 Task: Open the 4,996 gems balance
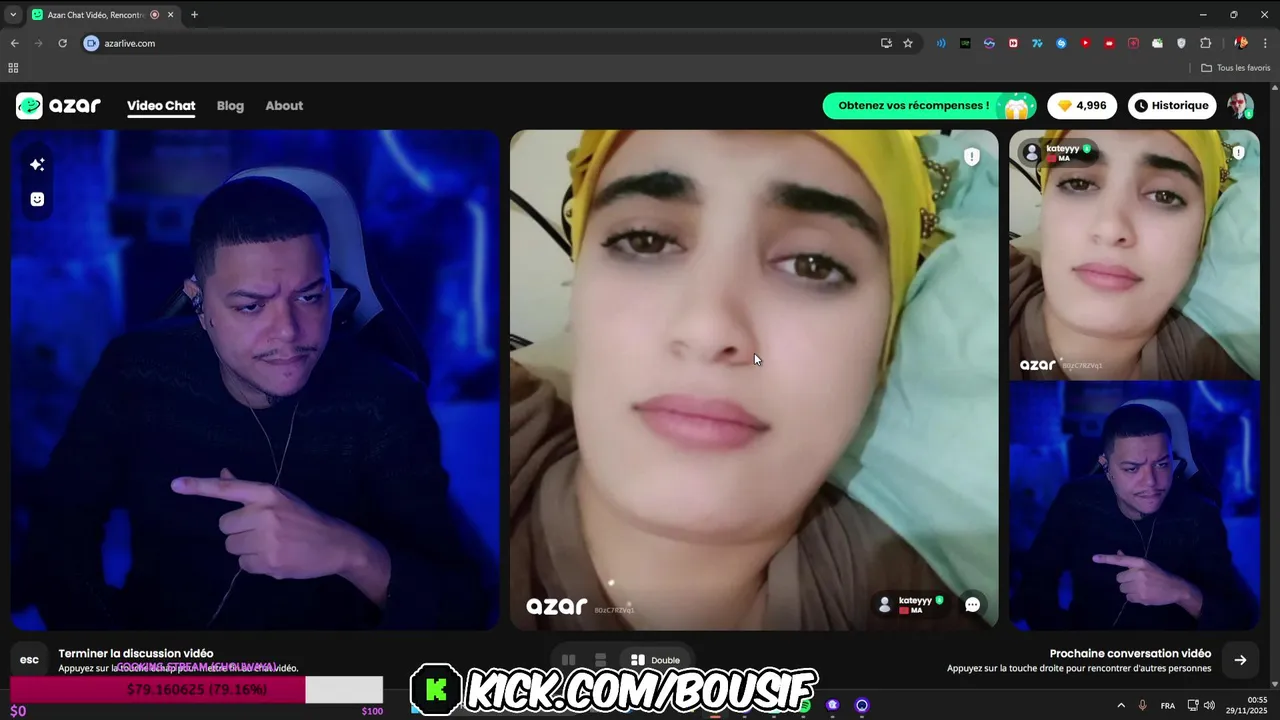pos(1082,106)
